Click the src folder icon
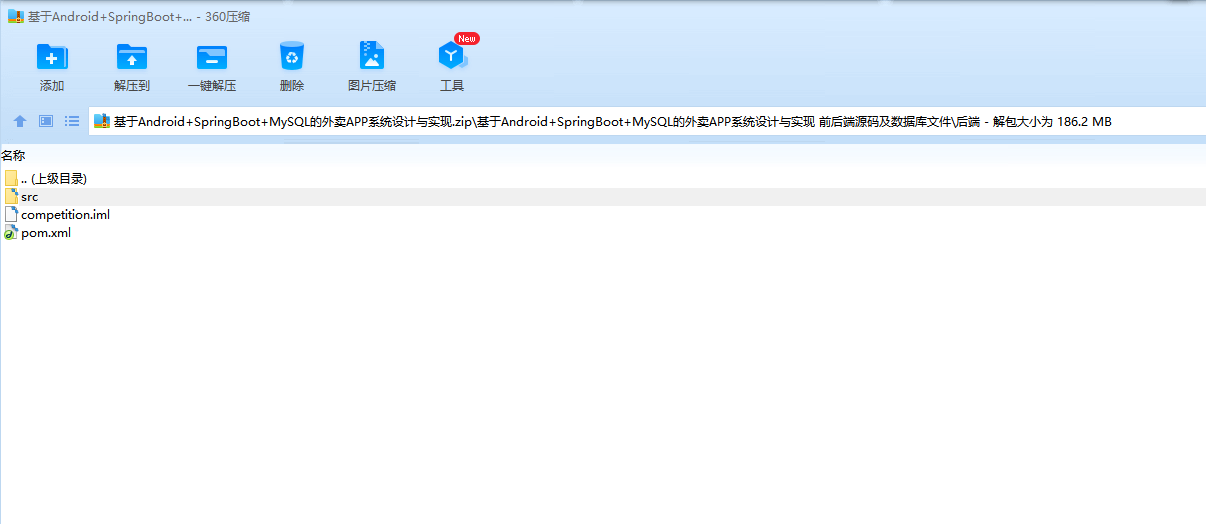The height and width of the screenshot is (524, 1206). pyautogui.click(x=11, y=196)
